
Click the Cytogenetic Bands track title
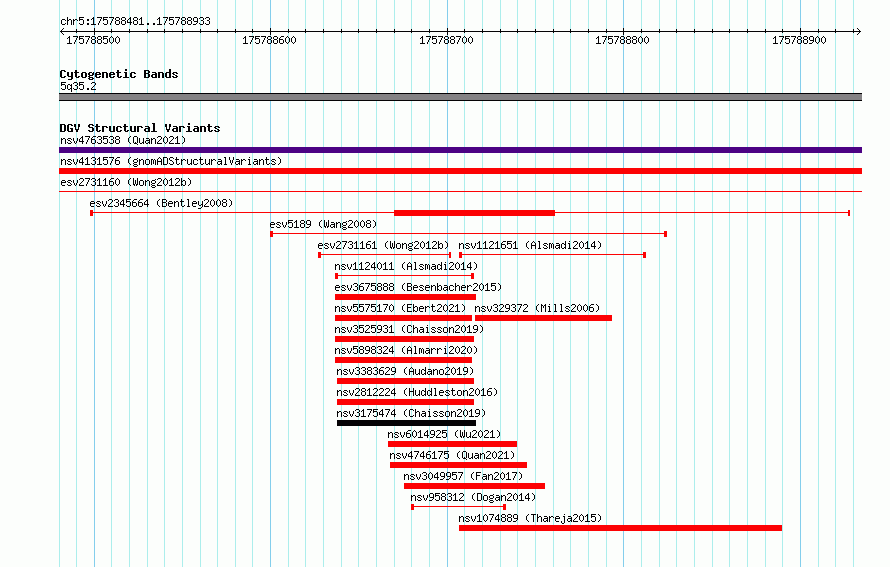pyautogui.click(x=119, y=74)
